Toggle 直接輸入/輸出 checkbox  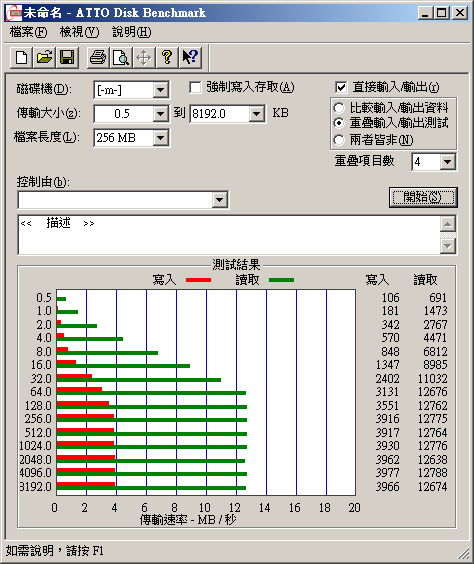[341, 87]
